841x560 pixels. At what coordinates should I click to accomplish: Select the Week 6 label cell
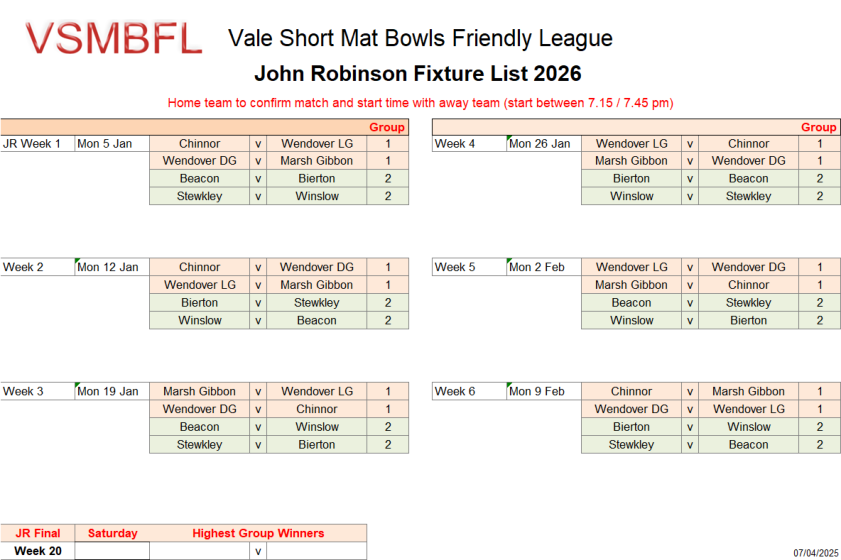[x=469, y=392]
